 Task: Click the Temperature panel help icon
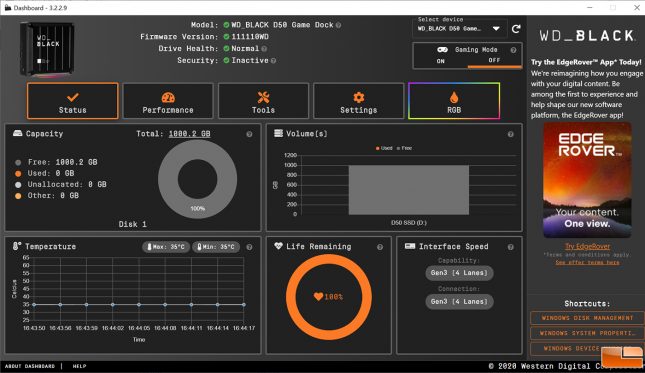[x=249, y=247]
